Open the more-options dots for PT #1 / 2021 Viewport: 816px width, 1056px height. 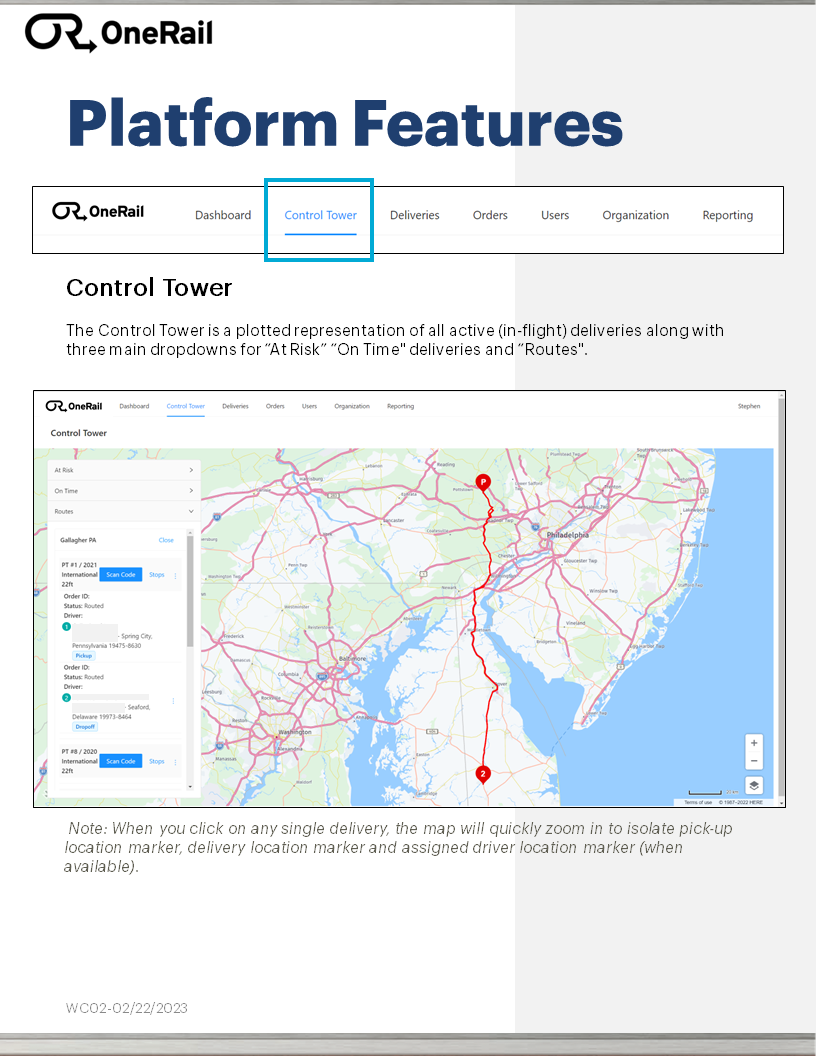(x=176, y=576)
